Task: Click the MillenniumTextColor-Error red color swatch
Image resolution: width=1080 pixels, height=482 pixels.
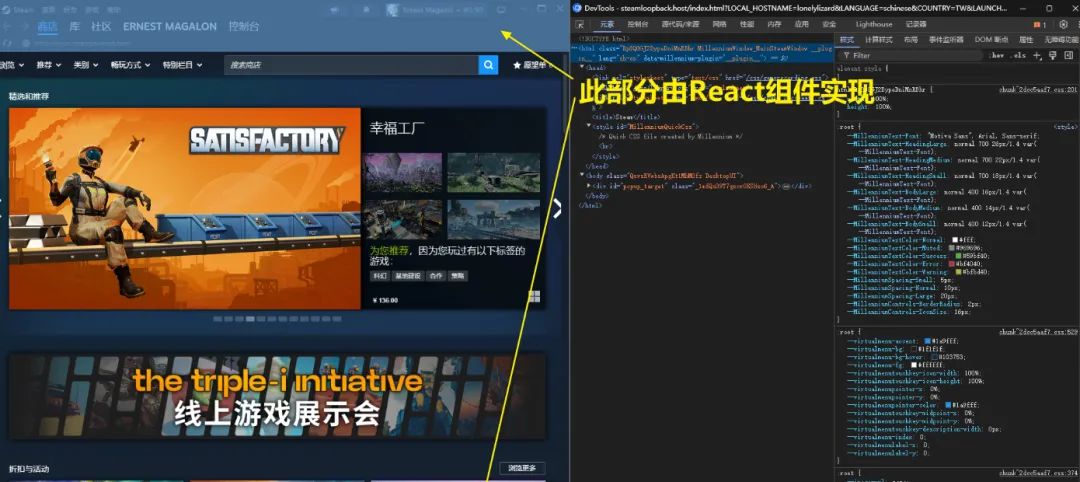Action: (952, 264)
